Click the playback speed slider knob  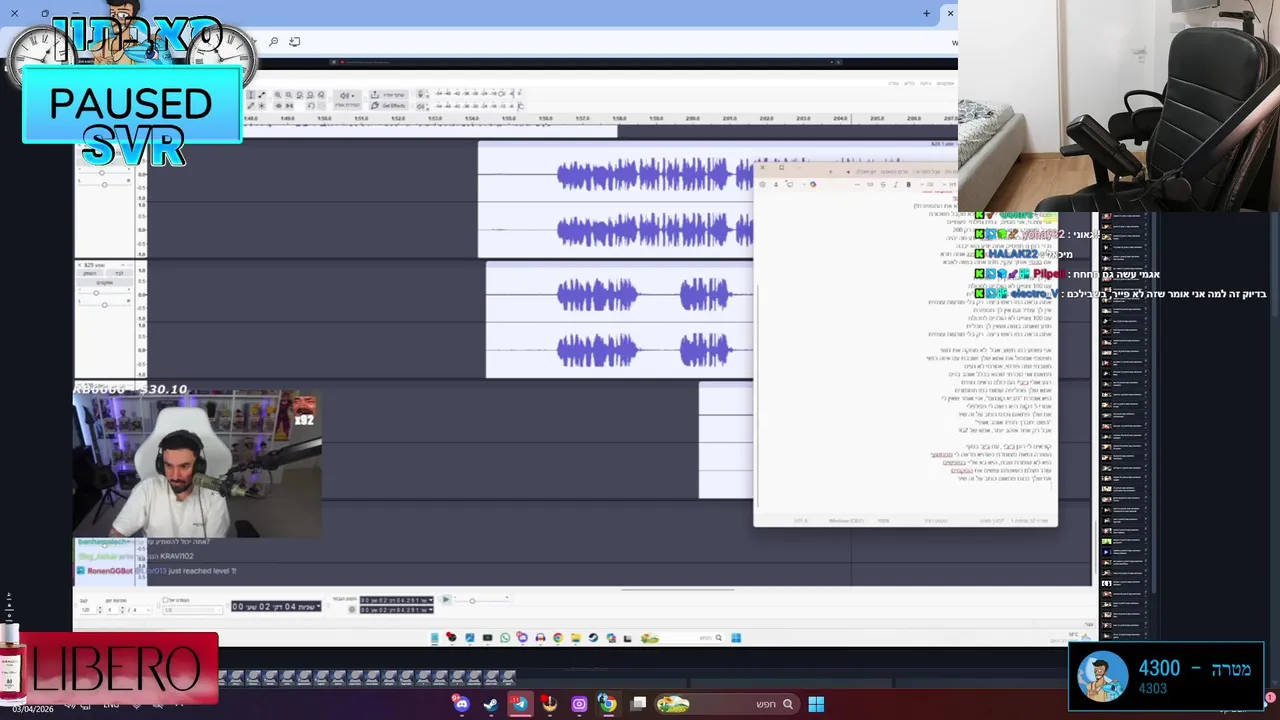tap(473, 601)
